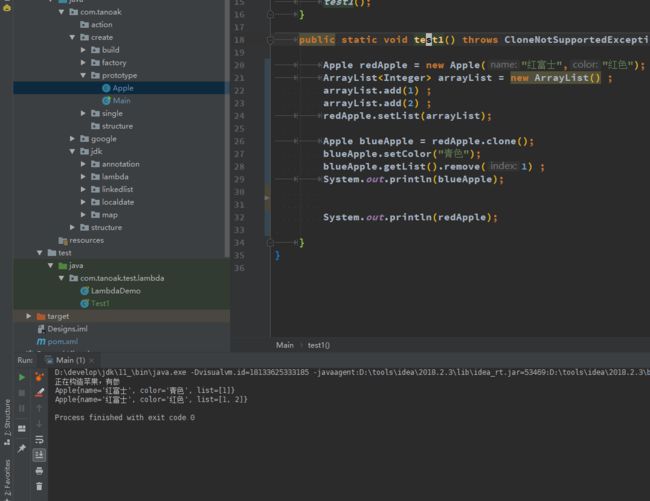Collapse the create package
The image size is (650, 501).
click(72, 37)
